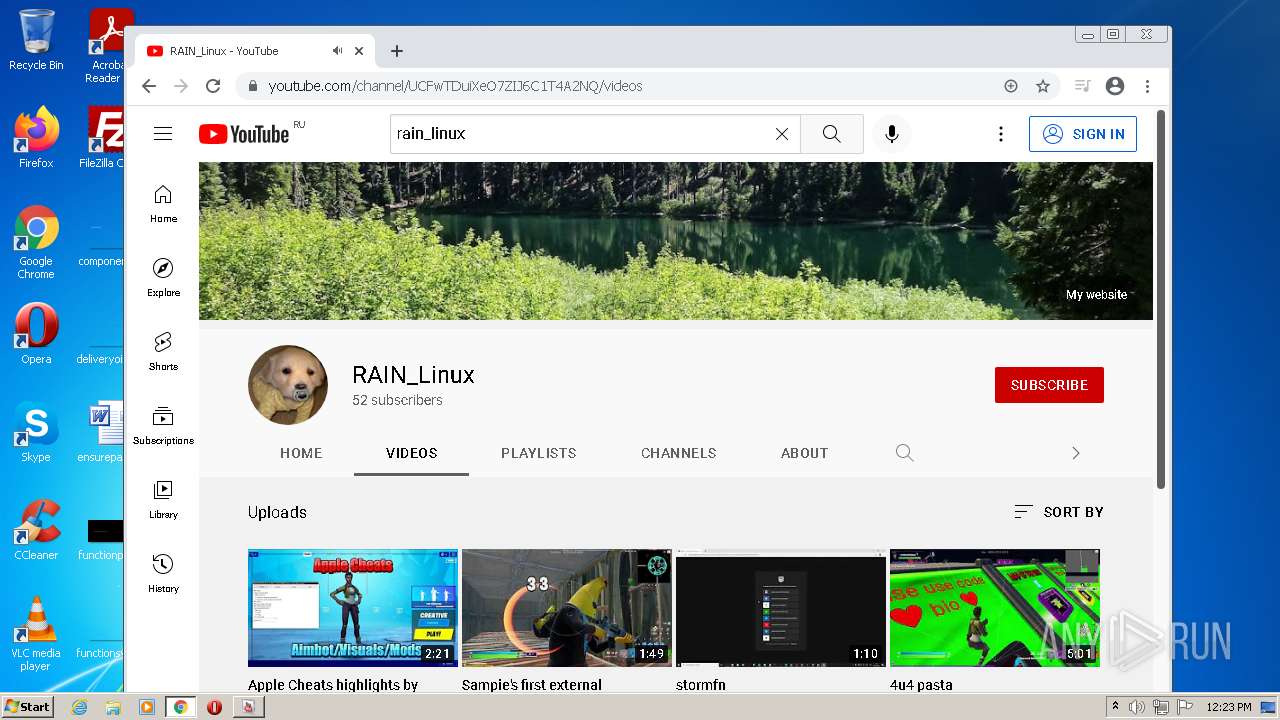
Task: Mute the tab via speaker icon
Action: point(338,51)
